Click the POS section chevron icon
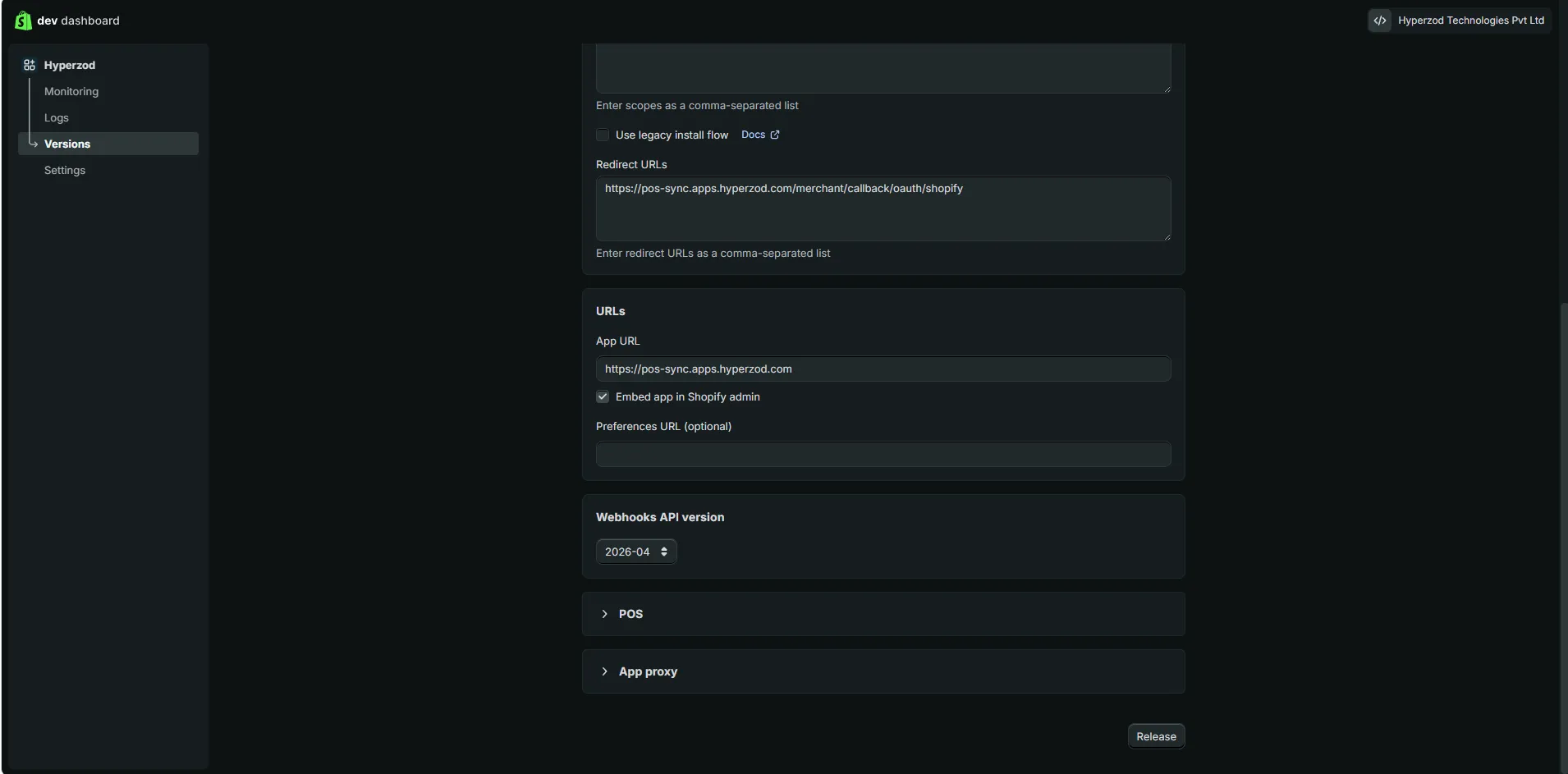 [x=605, y=614]
